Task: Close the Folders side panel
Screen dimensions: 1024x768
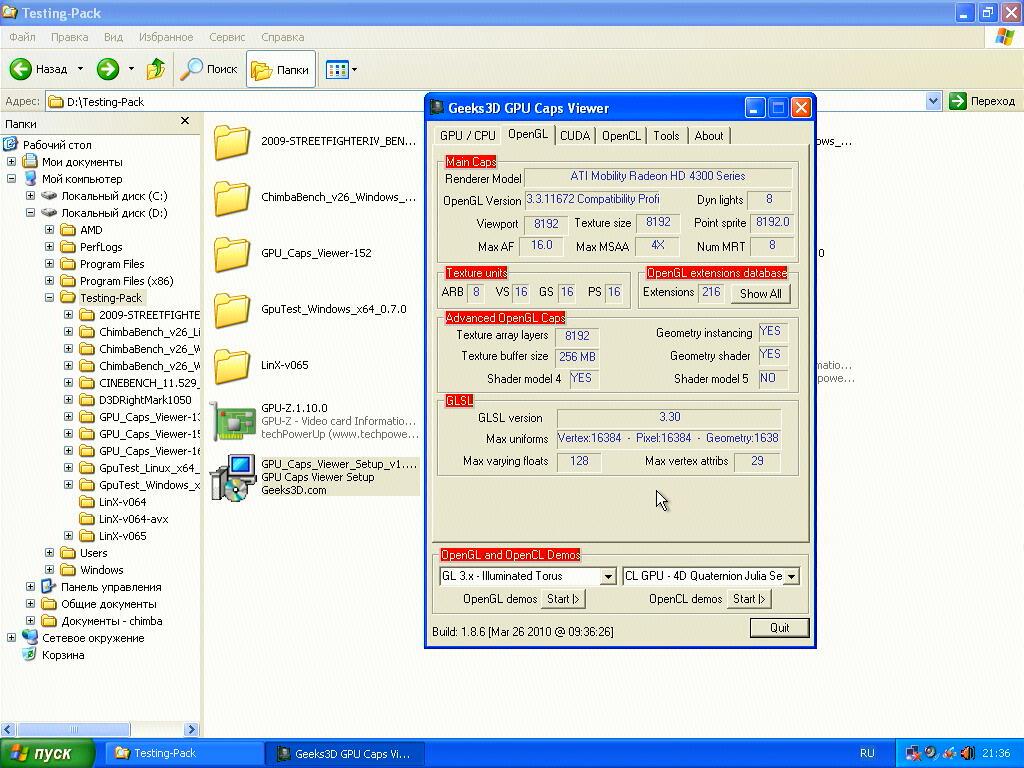Action: point(184,121)
